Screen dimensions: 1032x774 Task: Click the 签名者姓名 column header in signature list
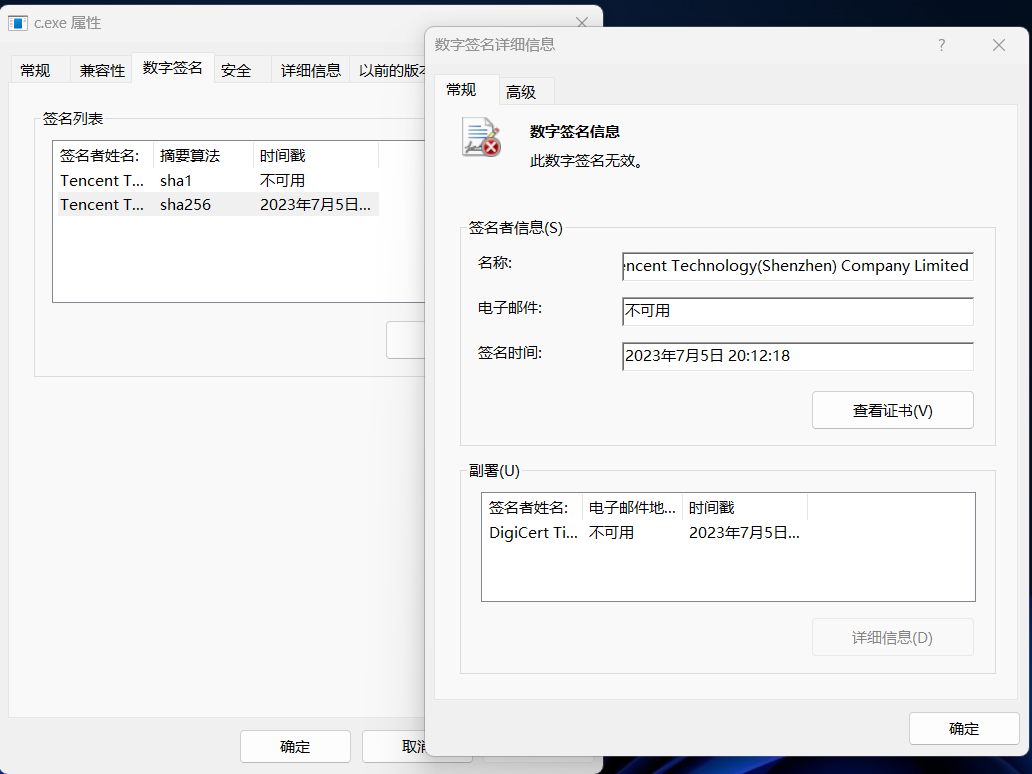pos(103,155)
